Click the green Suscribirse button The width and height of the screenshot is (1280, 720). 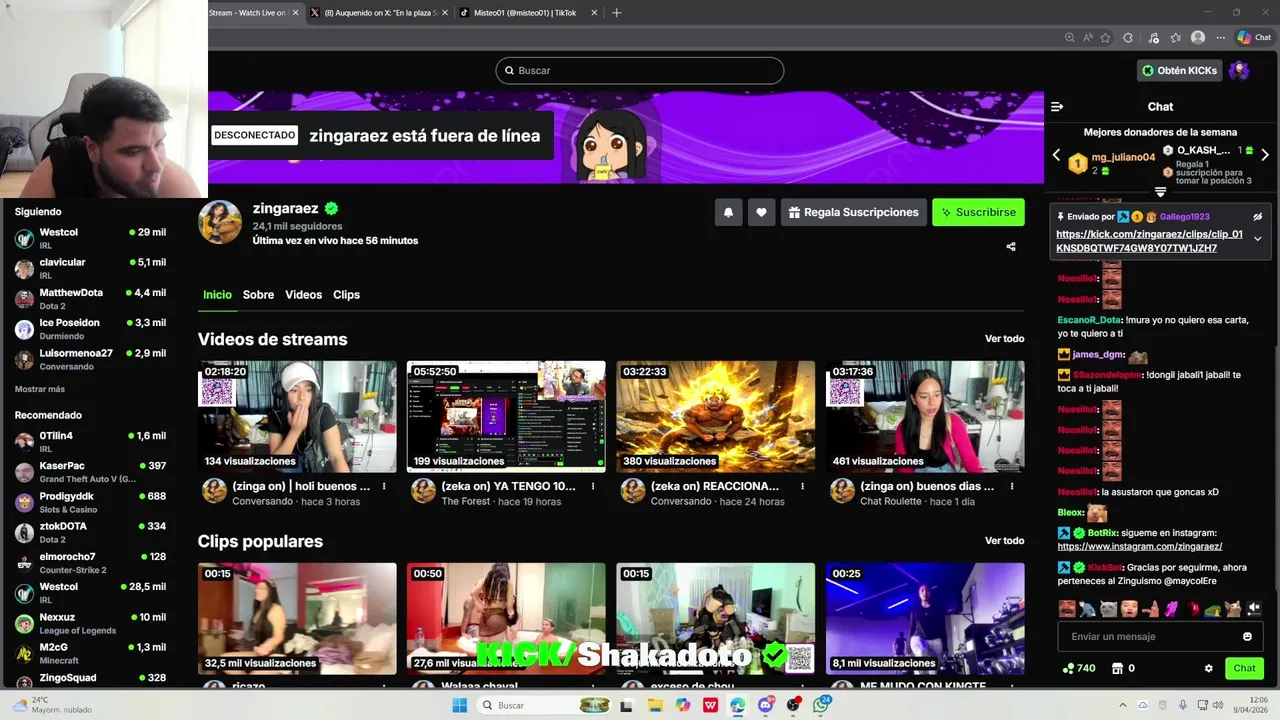978,212
